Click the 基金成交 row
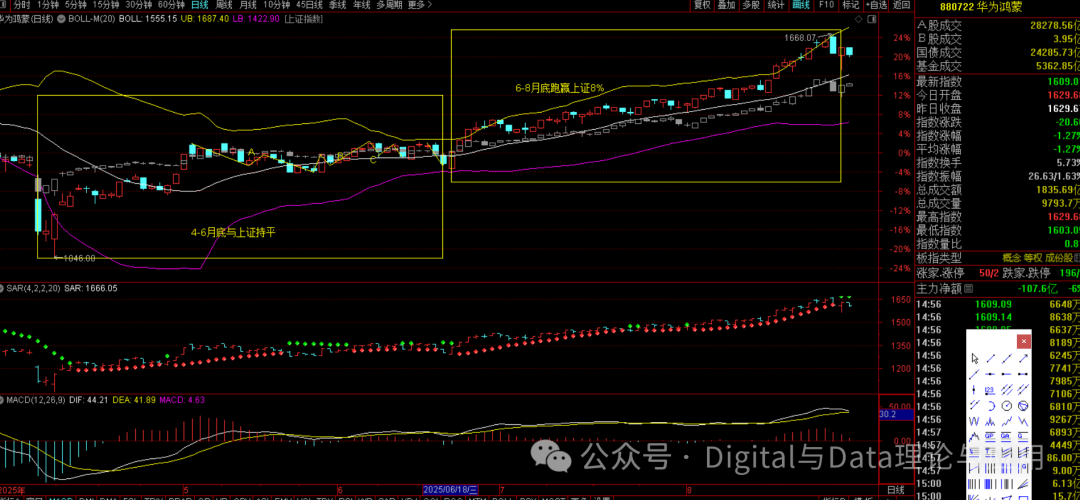Image resolution: width=1080 pixels, height=500 pixels. coord(997,66)
